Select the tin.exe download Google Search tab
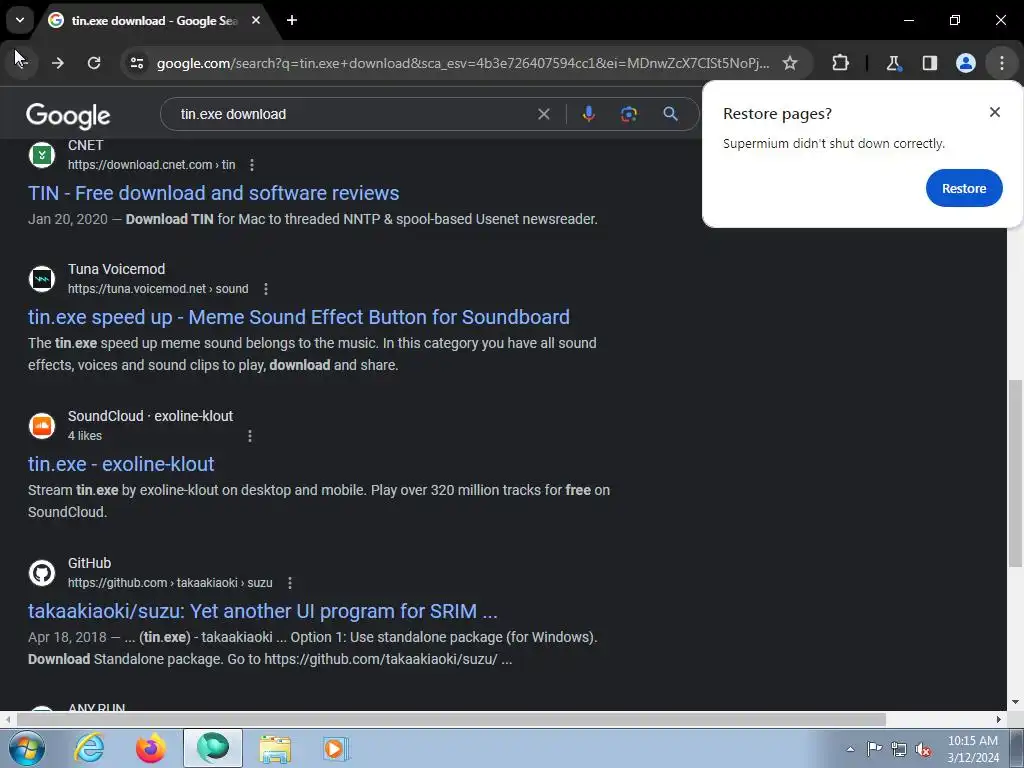 [154, 20]
